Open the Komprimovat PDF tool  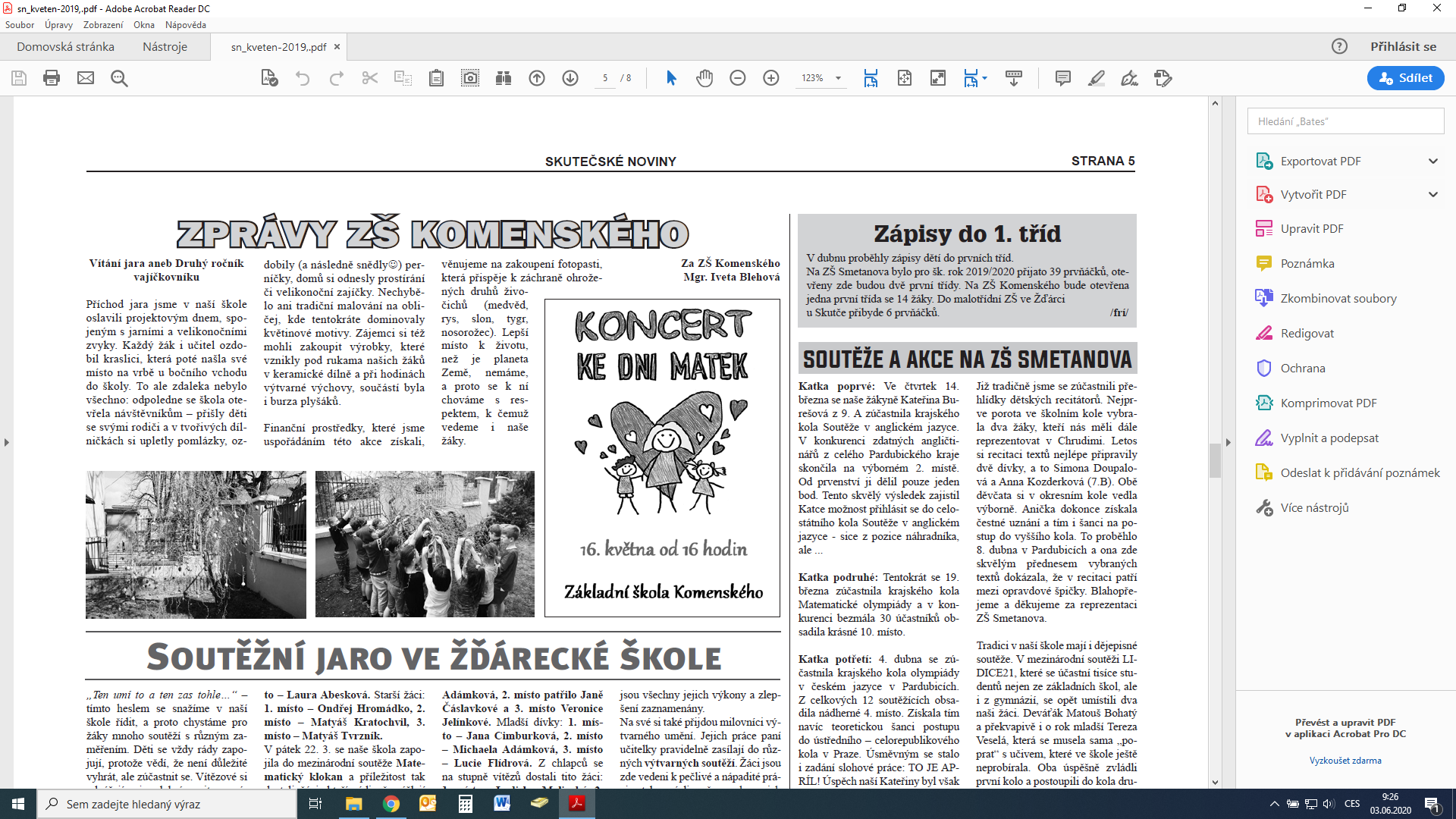pyautogui.click(x=1329, y=403)
